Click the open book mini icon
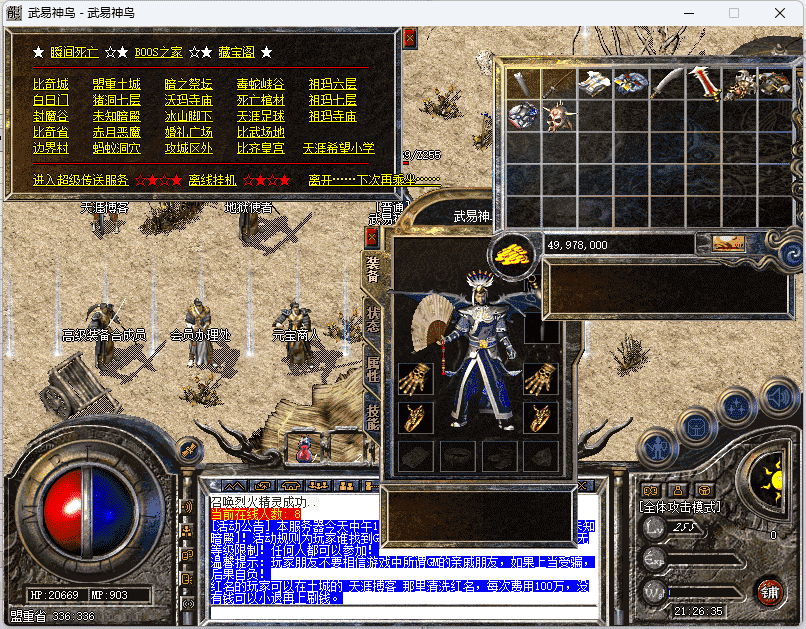This screenshot has height=629, width=806. 651,490
